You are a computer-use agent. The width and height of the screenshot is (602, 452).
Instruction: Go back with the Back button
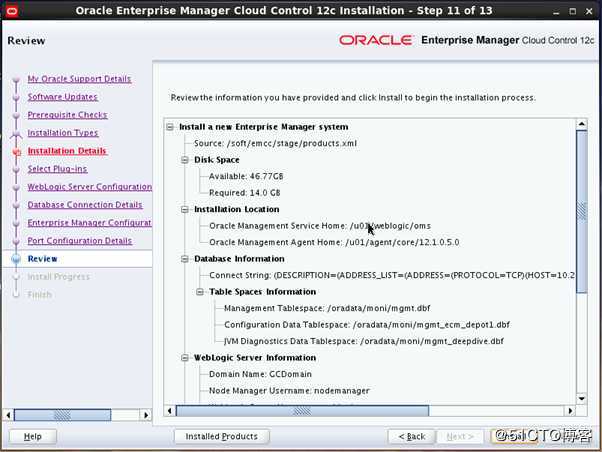pos(412,437)
